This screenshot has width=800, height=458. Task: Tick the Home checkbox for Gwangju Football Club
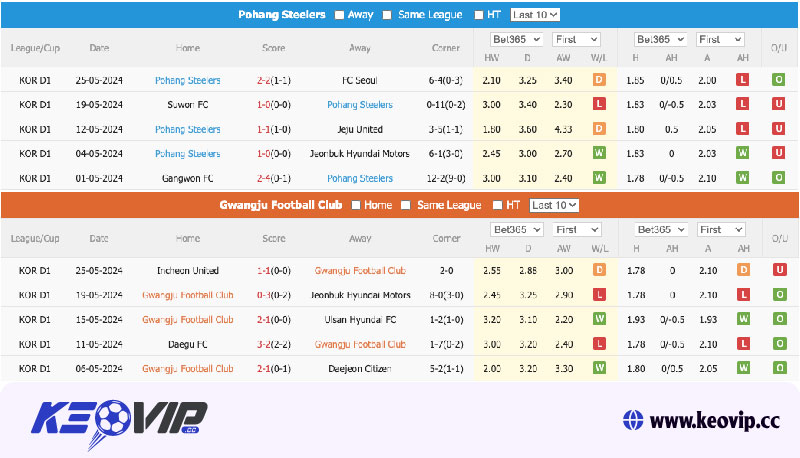click(x=356, y=205)
